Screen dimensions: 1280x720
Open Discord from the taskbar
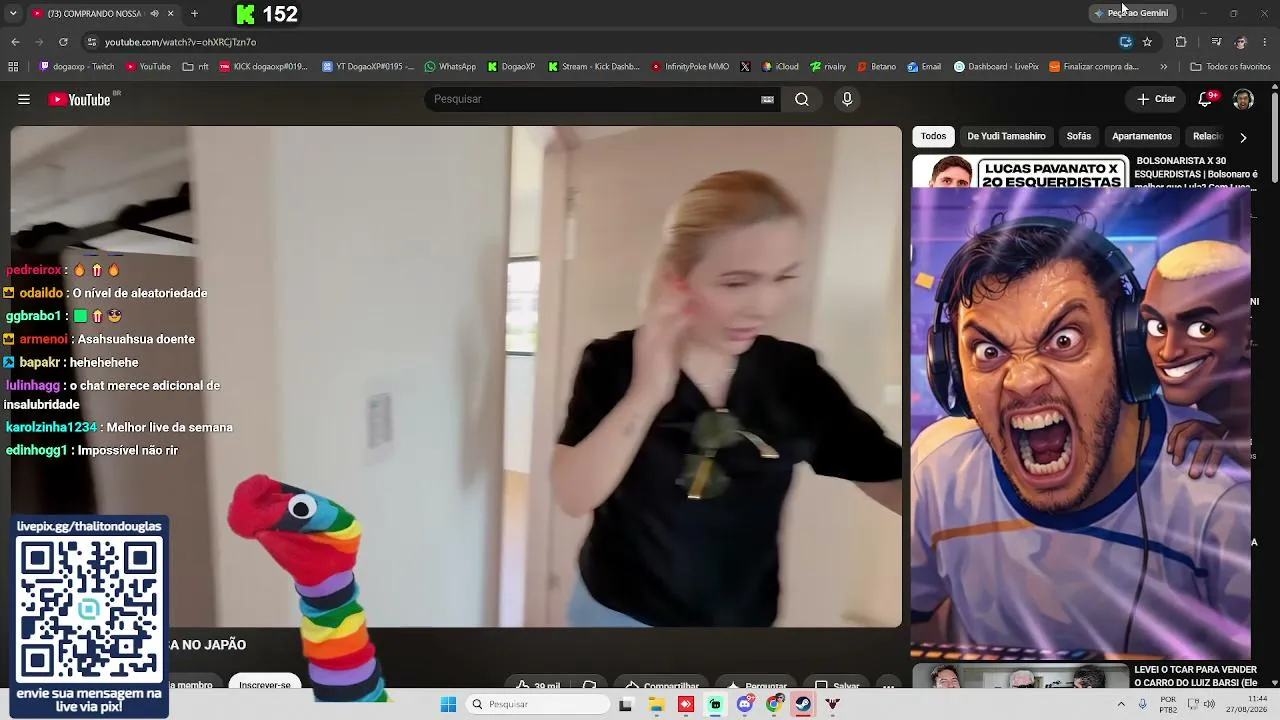pyautogui.click(x=744, y=704)
